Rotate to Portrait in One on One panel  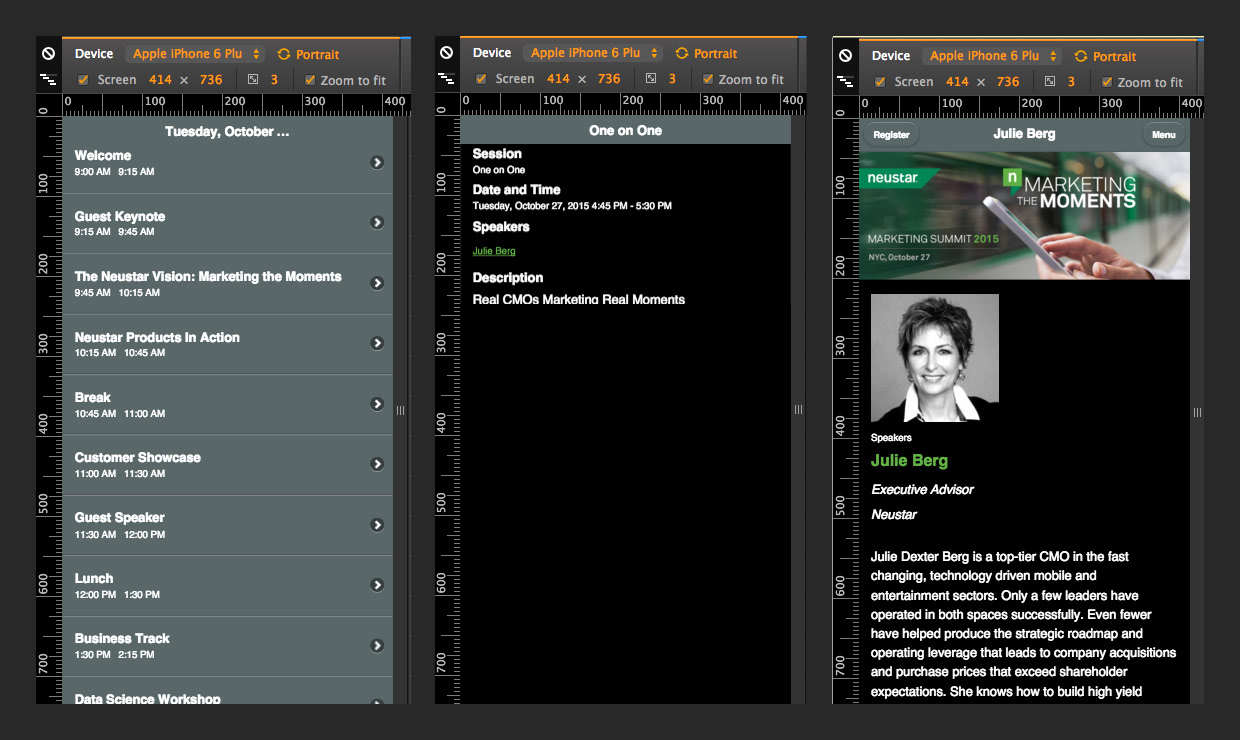[x=706, y=53]
